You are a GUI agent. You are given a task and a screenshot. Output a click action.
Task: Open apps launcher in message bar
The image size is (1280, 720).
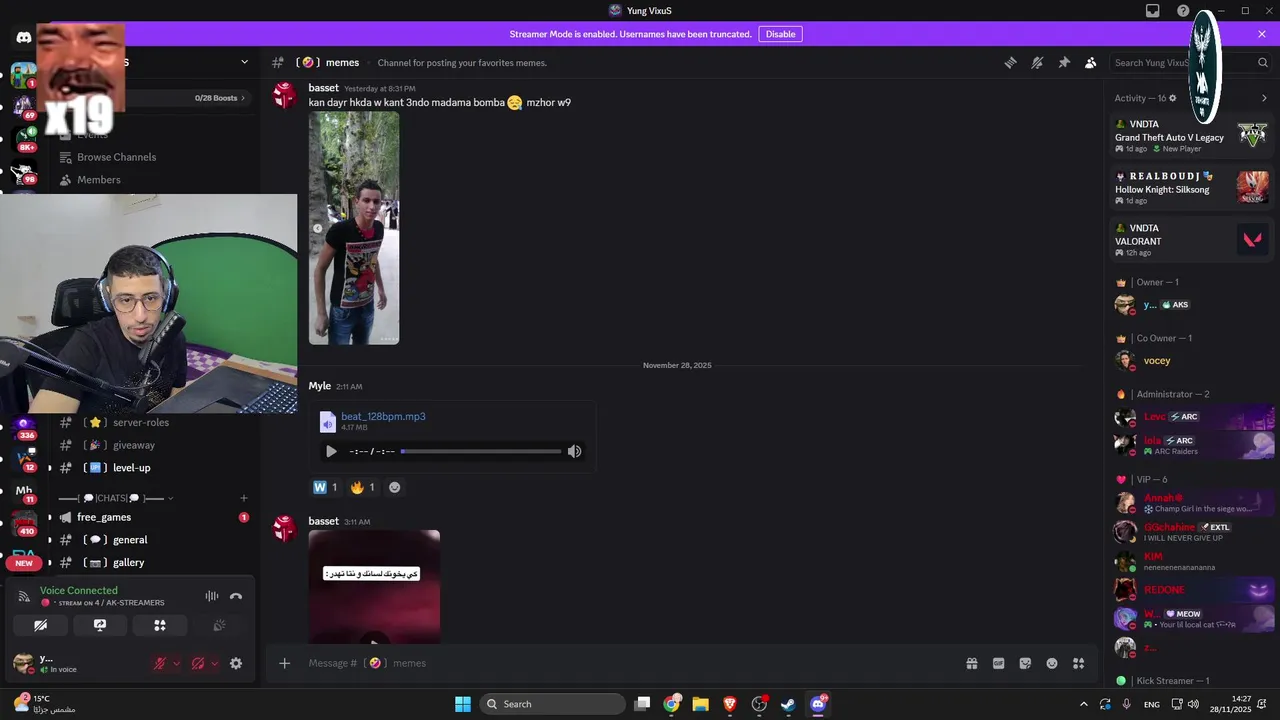click(x=1079, y=663)
